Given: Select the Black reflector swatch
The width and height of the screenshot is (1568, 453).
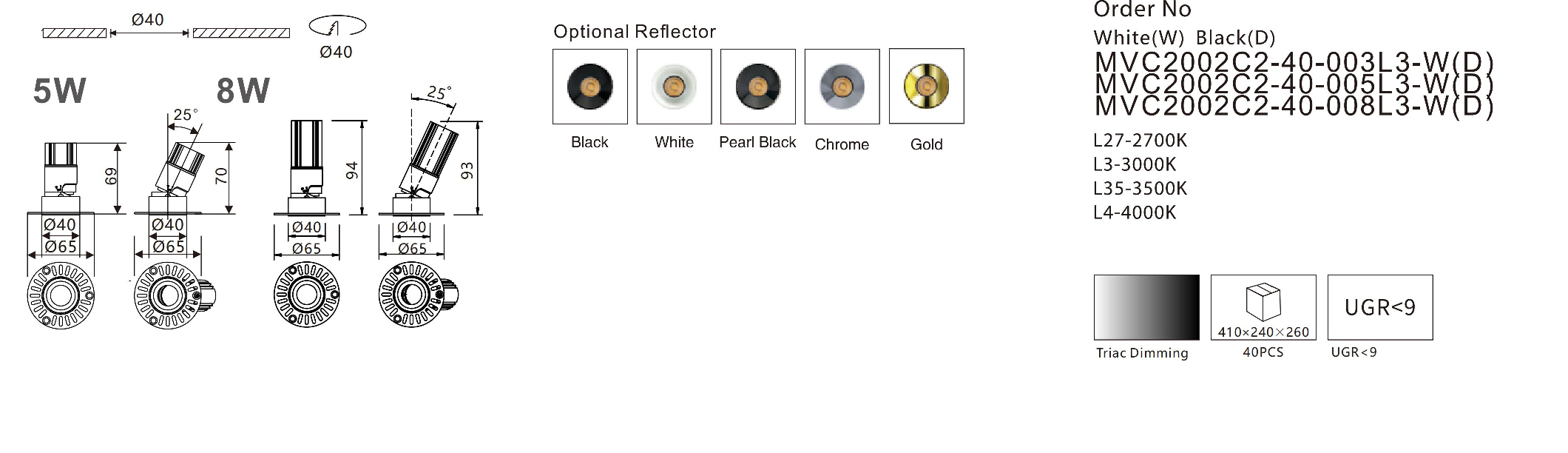Looking at the screenshot, I should (589, 87).
